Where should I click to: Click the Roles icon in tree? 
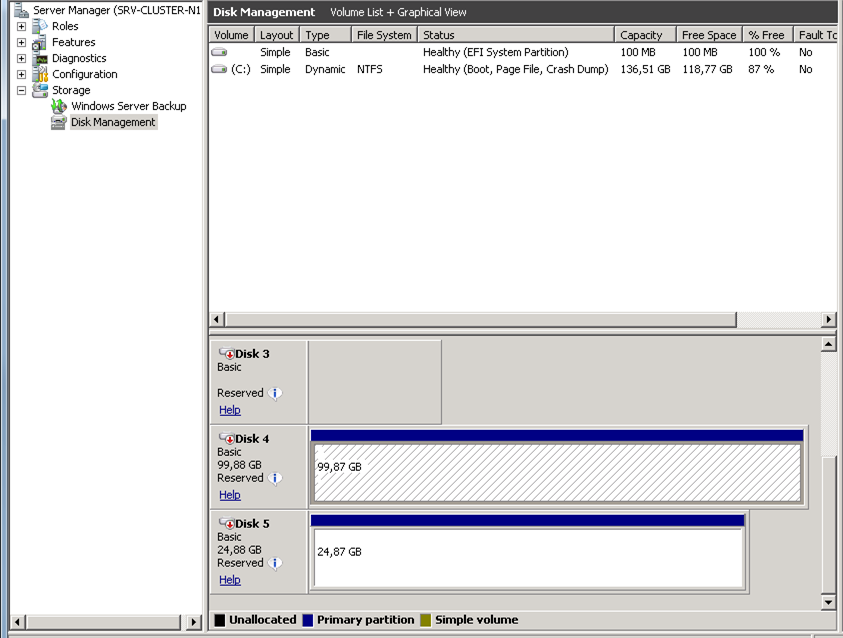click(x=40, y=27)
